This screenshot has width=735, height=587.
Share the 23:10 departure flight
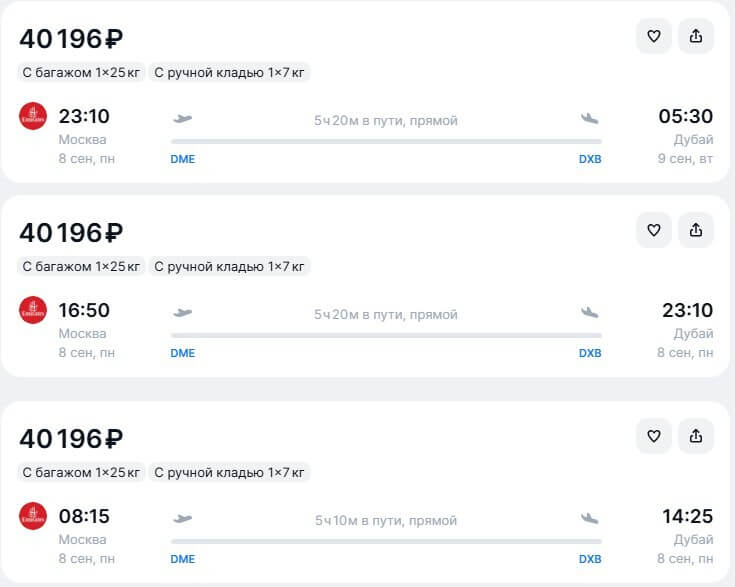tap(696, 36)
